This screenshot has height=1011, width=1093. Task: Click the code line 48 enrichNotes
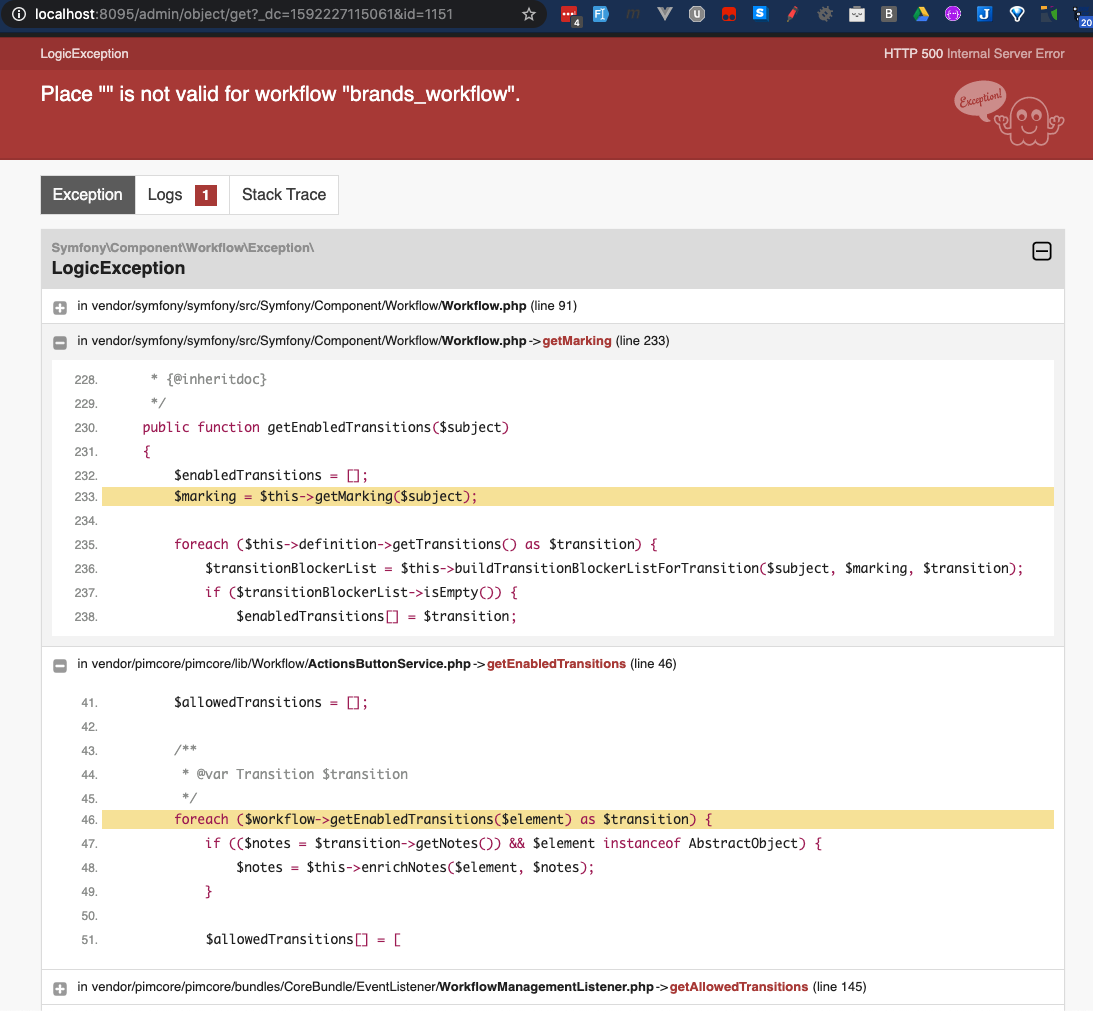(415, 867)
